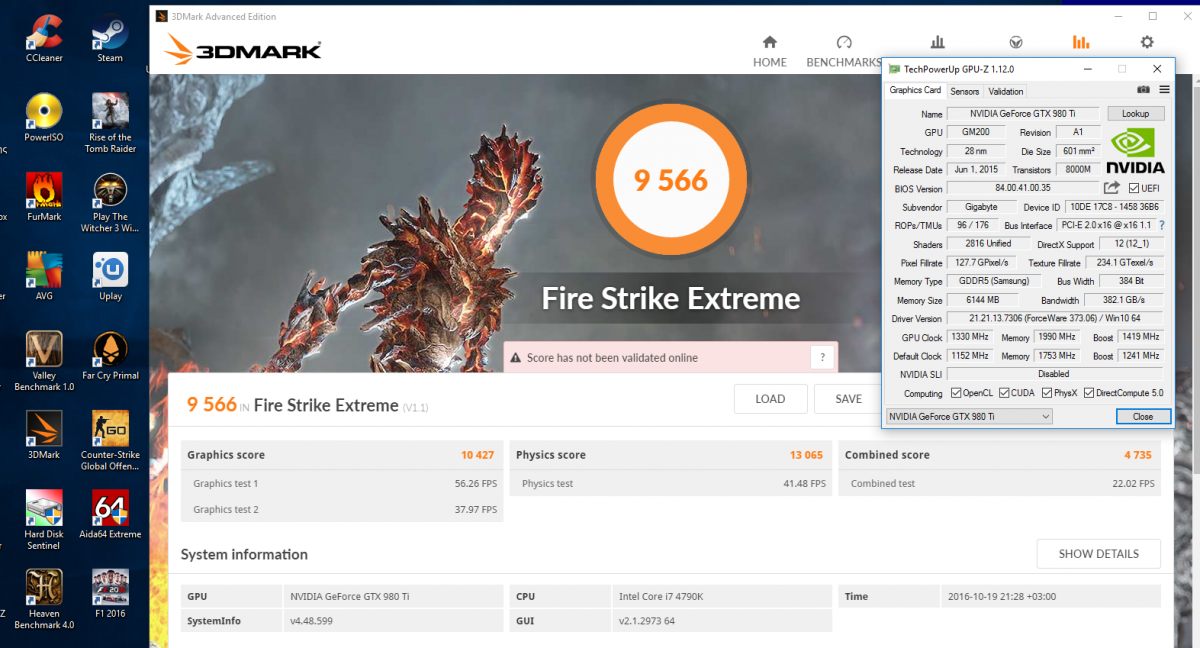Open 3DMark options gear icon
Image resolution: width=1200 pixels, height=648 pixels.
point(1147,43)
